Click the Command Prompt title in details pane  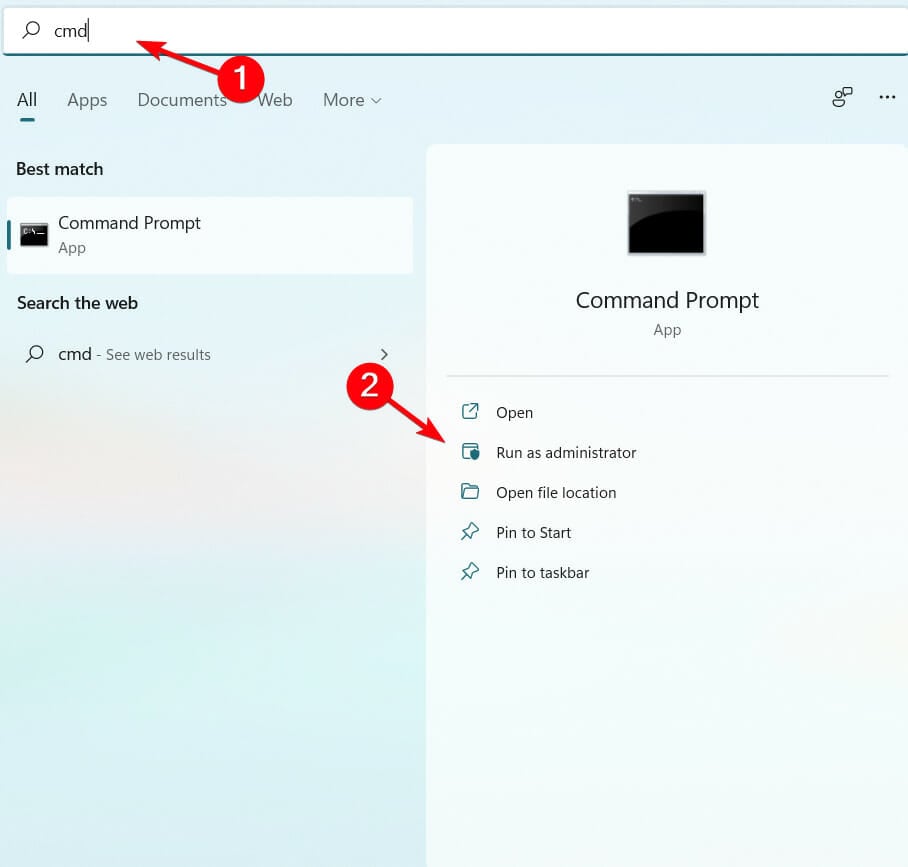coord(667,300)
